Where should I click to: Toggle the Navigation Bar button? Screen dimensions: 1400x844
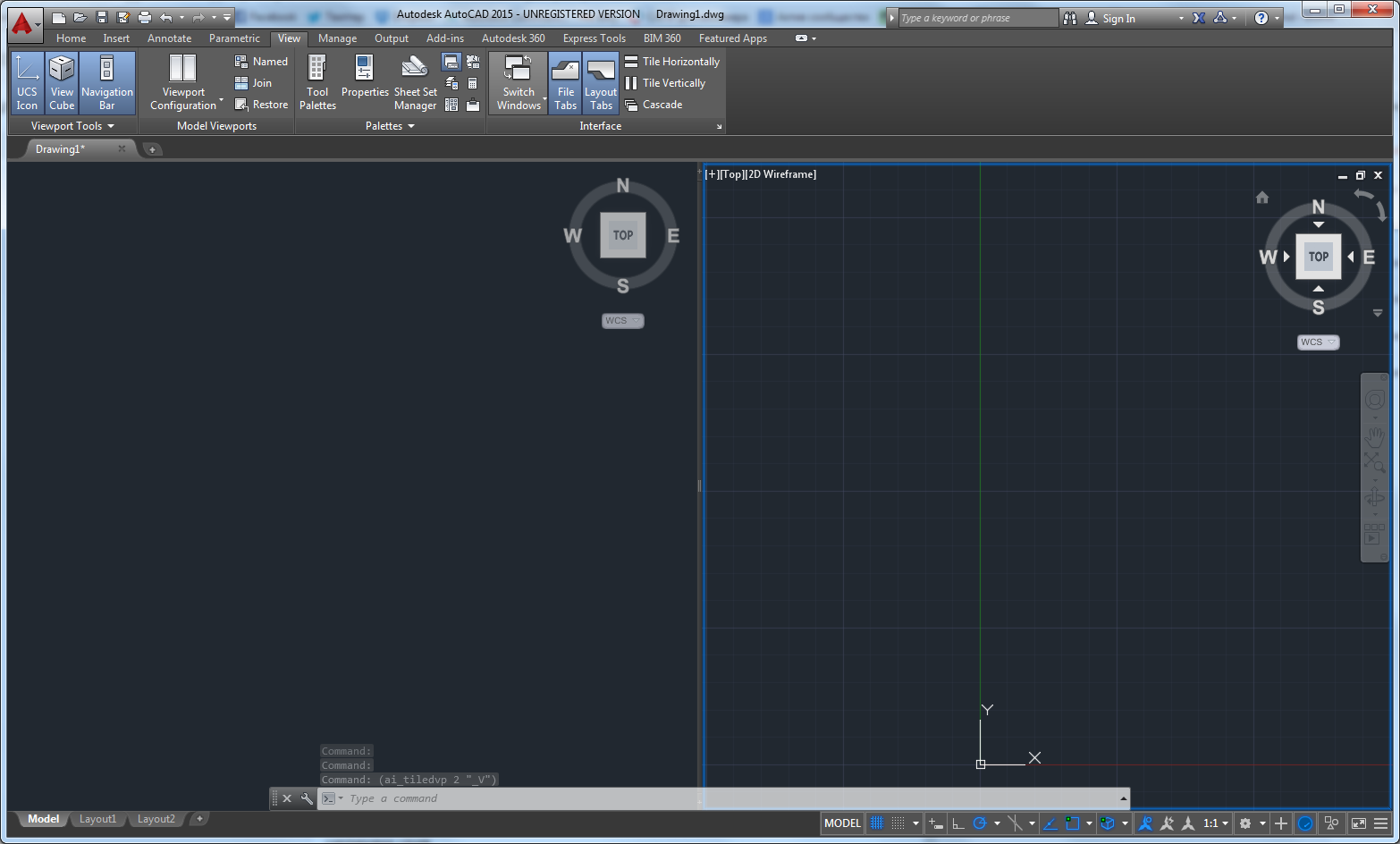tap(107, 82)
